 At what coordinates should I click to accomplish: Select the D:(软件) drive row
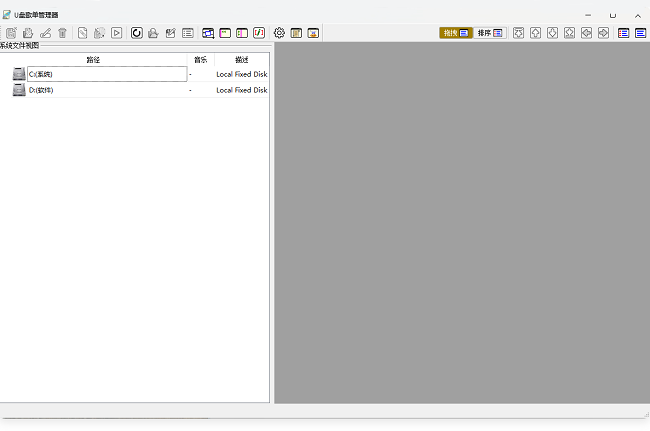coord(100,90)
